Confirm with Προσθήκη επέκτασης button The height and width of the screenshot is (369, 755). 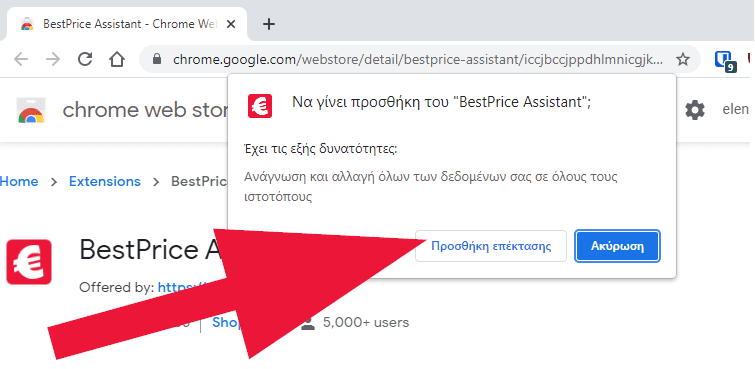pos(491,246)
